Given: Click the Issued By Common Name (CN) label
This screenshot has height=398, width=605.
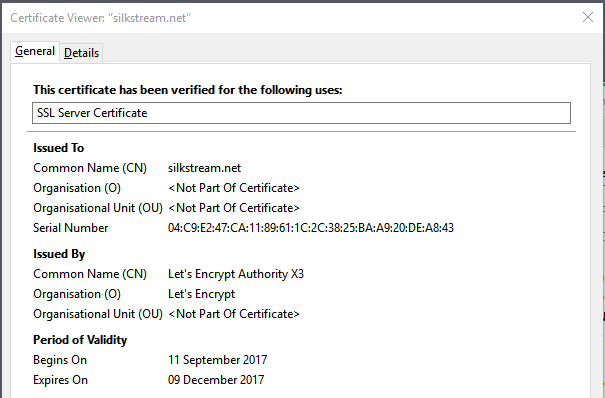Looking at the screenshot, I should pos(90,274).
